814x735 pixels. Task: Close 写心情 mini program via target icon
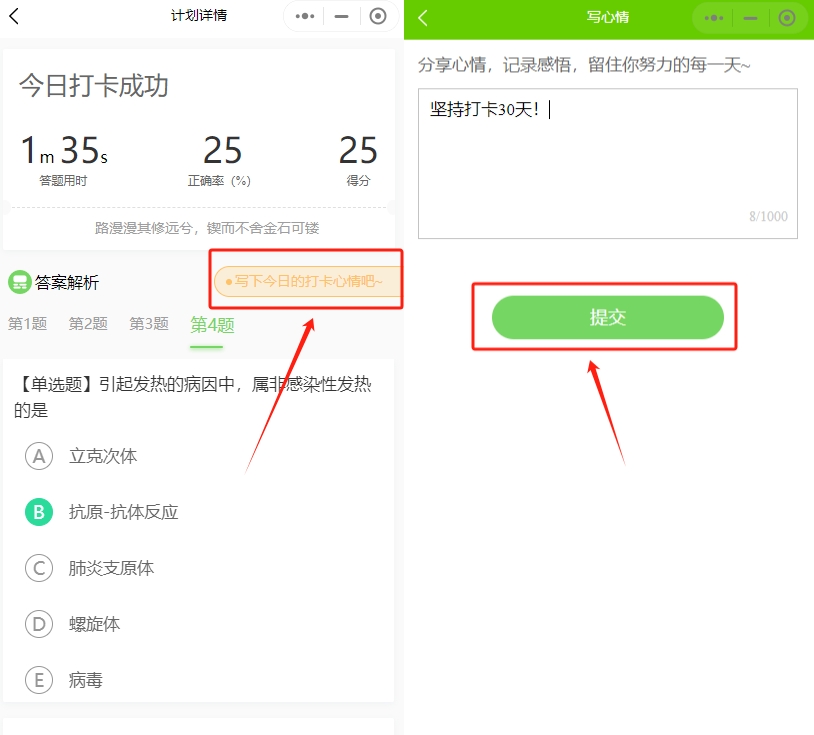(787, 18)
